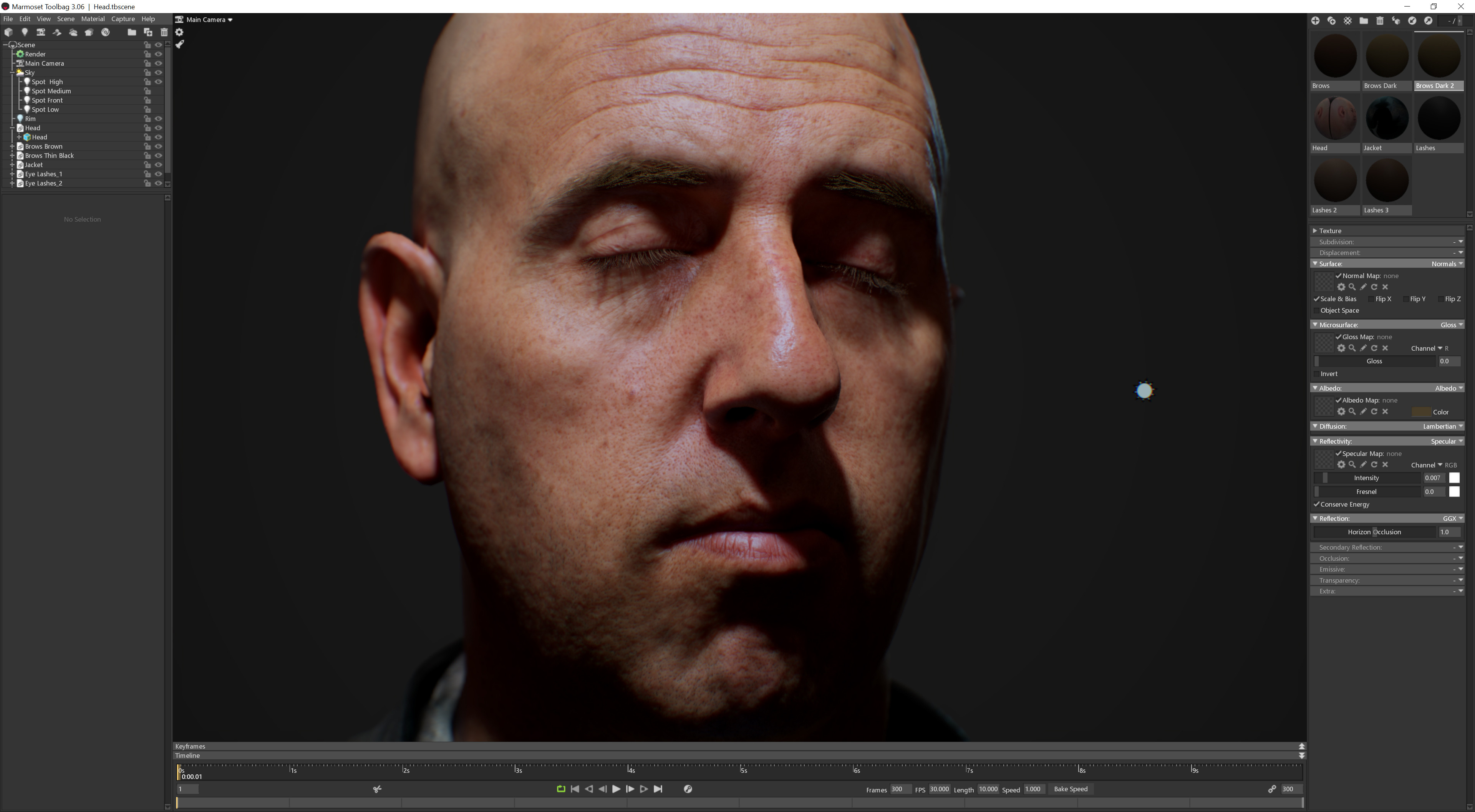Toggle the Conserve Energy checkbox
Screen dimensions: 1475x812
pos(1316,504)
